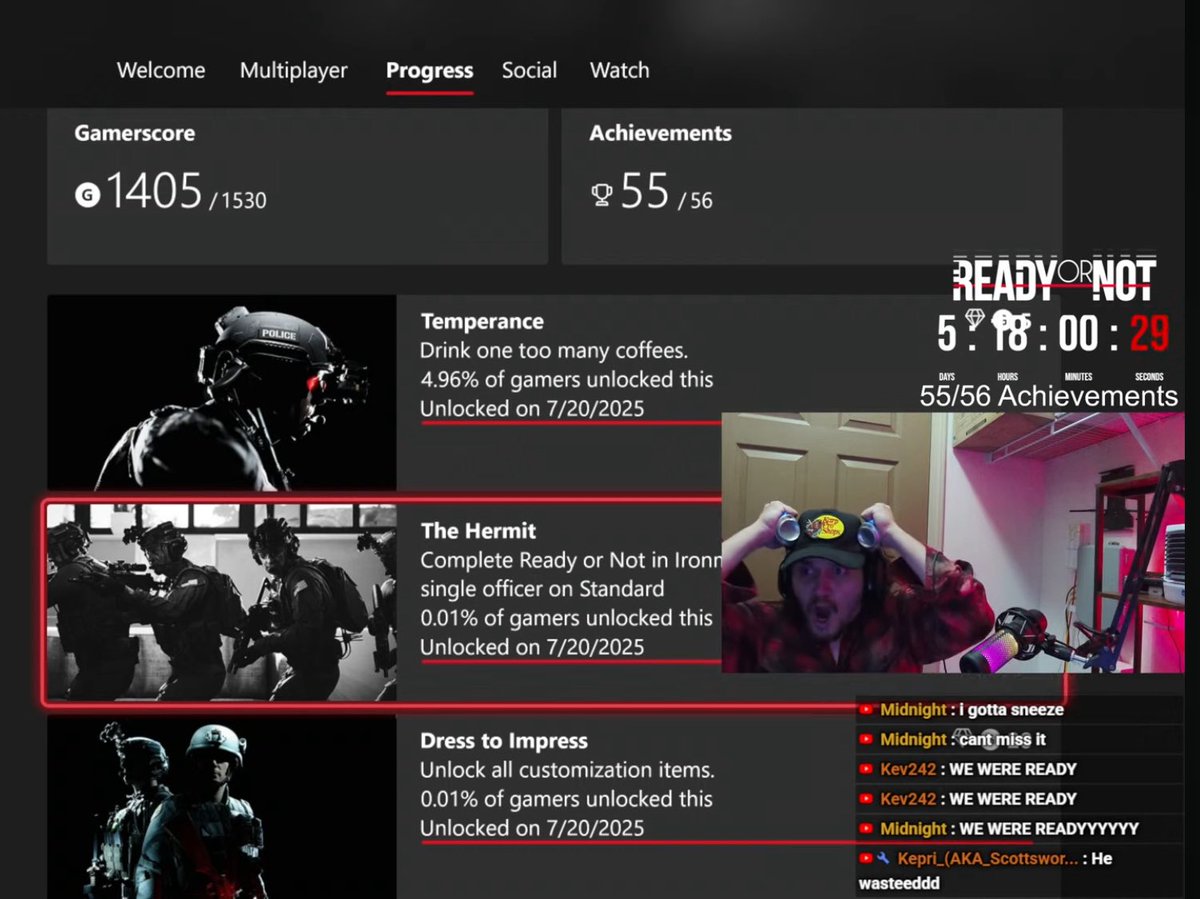The height and width of the screenshot is (899, 1200).
Task: Click the Kepri moderator wrench icon
Action: [883, 858]
